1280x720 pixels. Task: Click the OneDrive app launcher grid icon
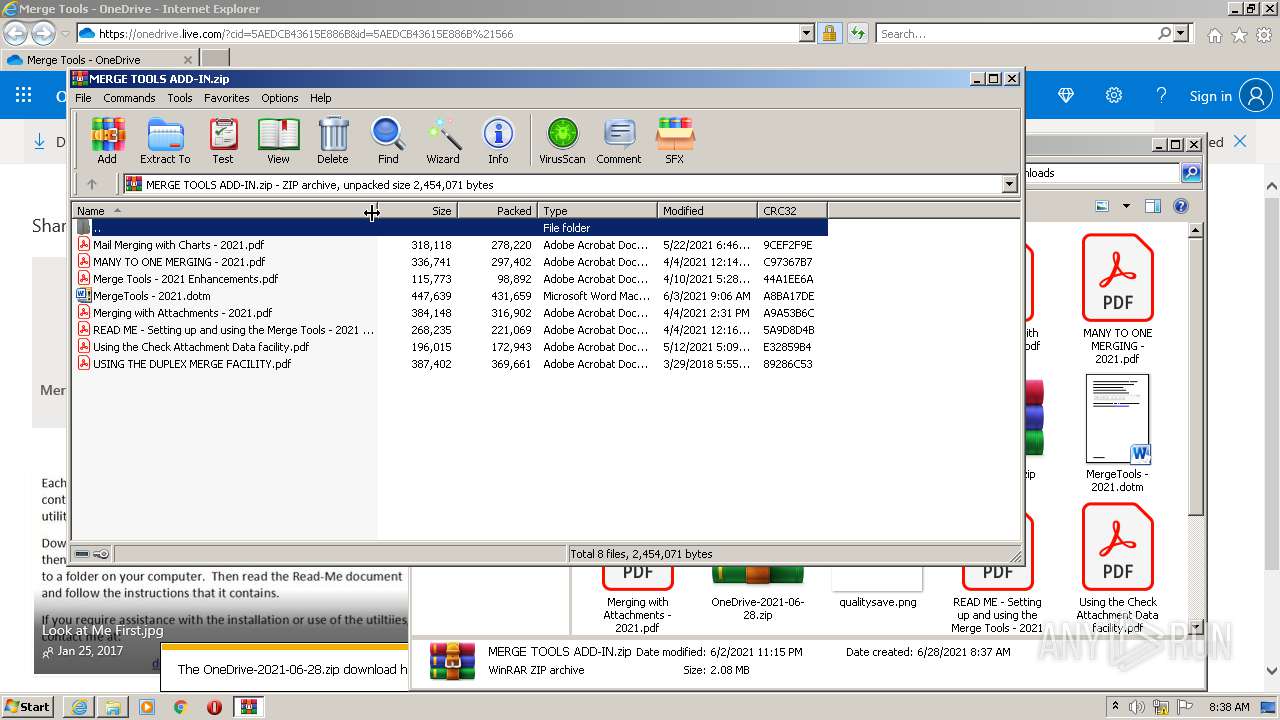pos(23,96)
